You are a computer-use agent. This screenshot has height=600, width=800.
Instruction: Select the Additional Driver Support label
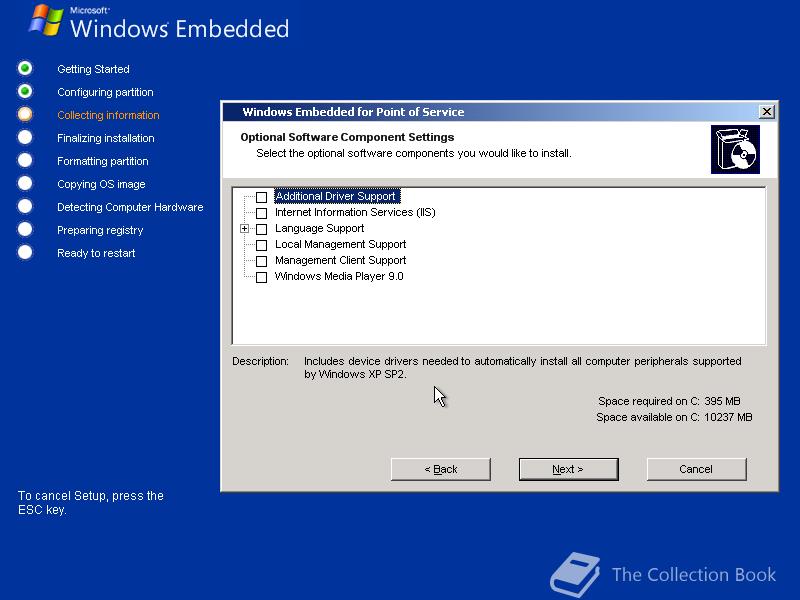[337, 196]
